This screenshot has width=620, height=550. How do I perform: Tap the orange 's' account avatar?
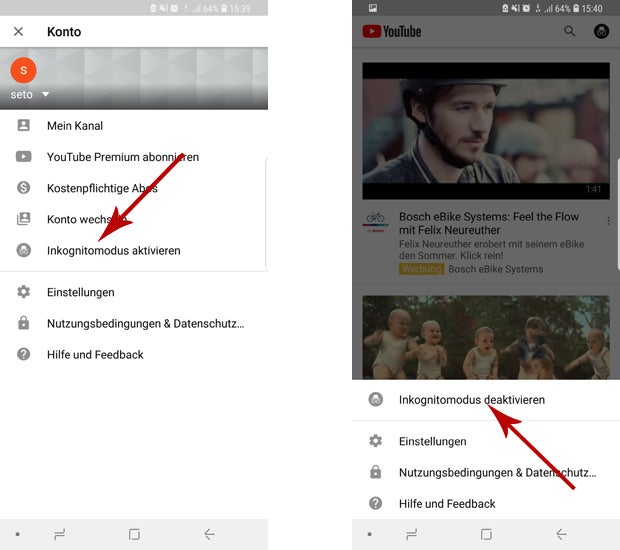point(23,70)
